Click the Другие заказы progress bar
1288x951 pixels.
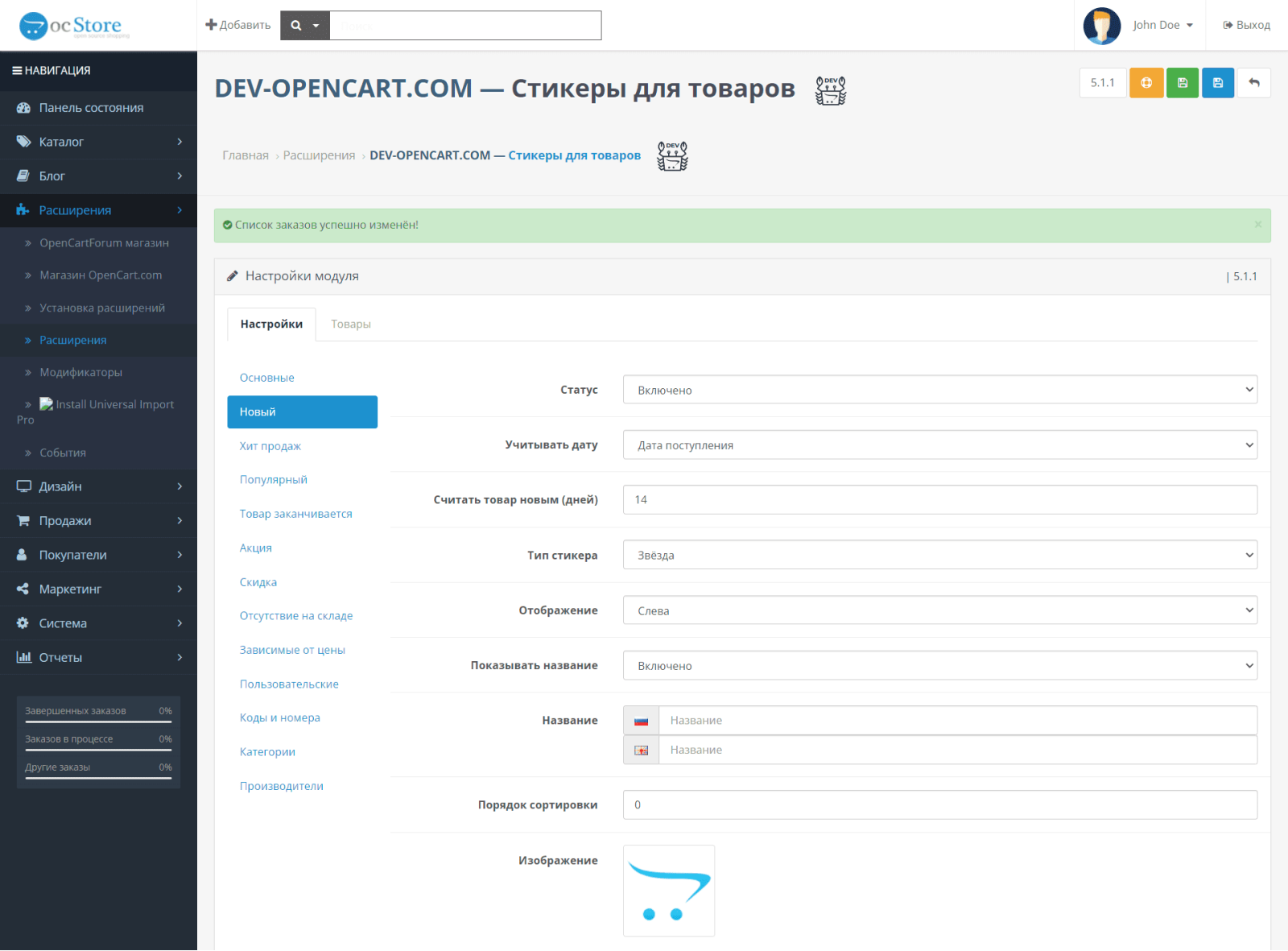tap(98, 779)
